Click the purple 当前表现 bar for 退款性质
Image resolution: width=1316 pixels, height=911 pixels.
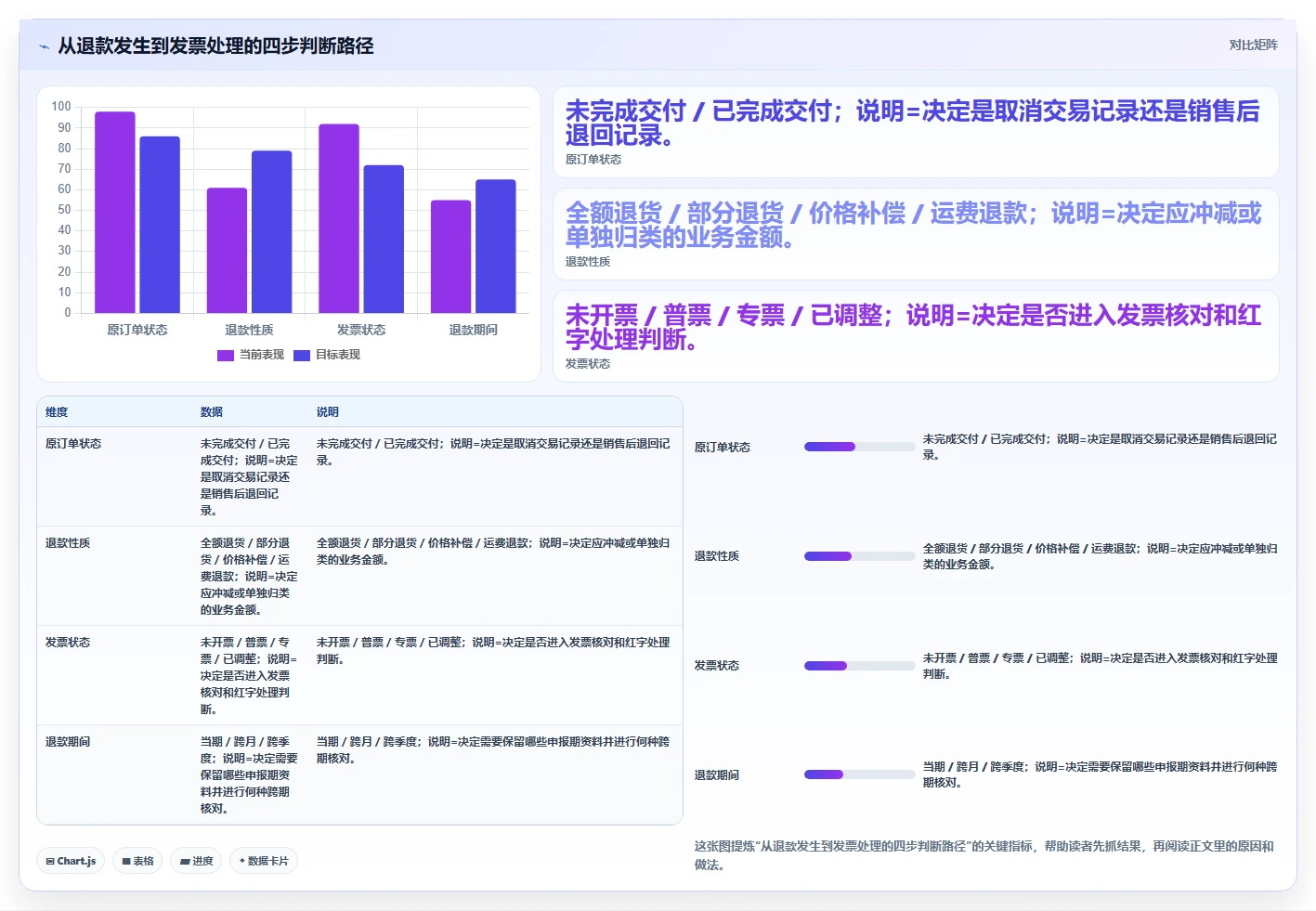227,251
